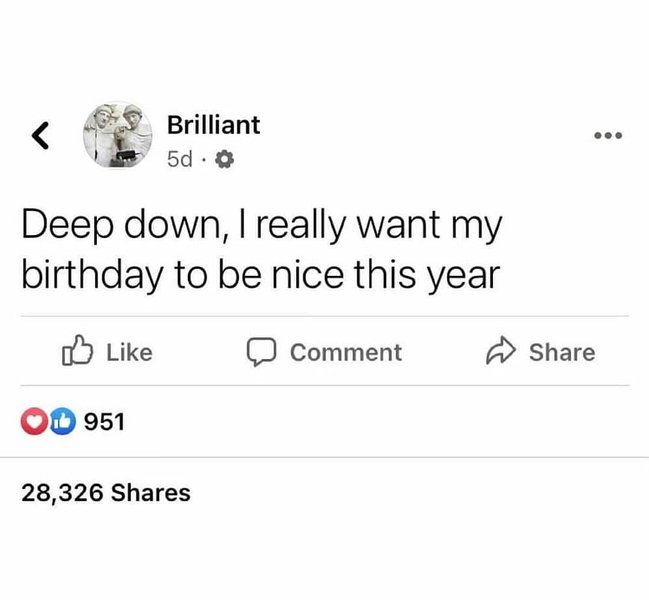Open the 28,326 Shares list
This screenshot has height=600, width=649.
point(106,493)
